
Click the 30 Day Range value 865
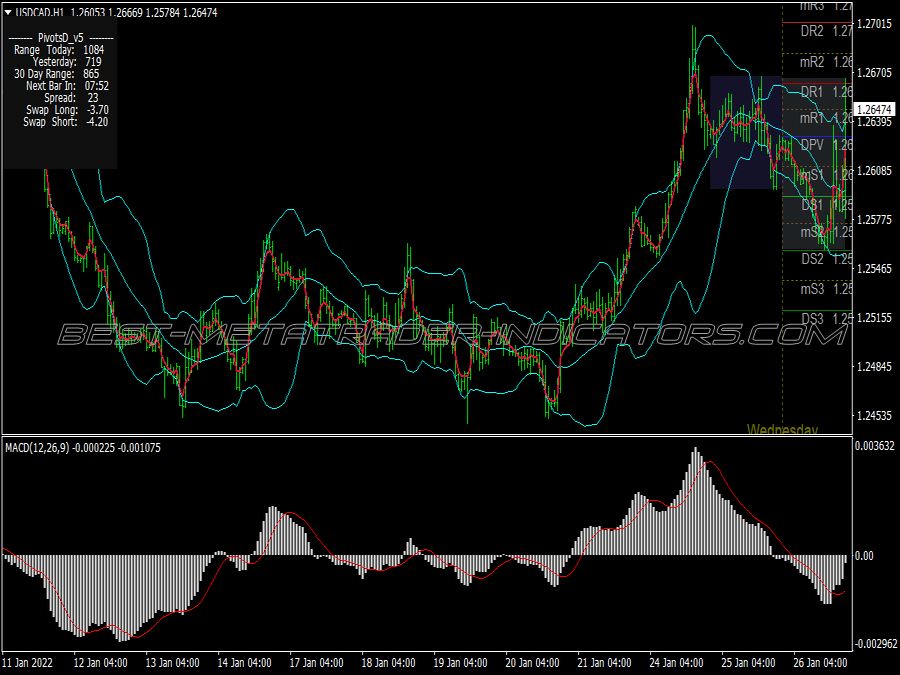pos(91,74)
